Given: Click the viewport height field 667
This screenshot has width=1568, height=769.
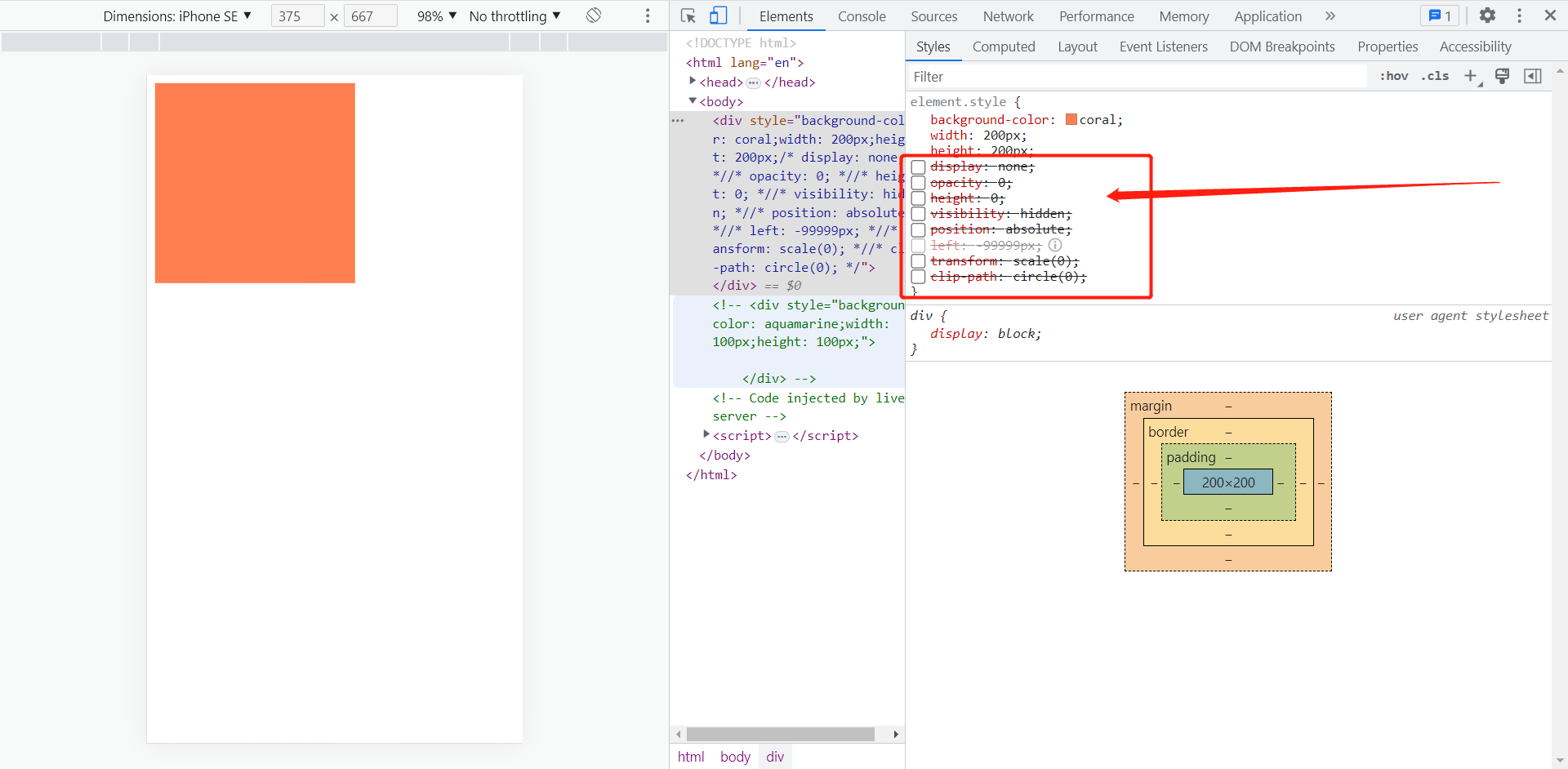Looking at the screenshot, I should 370,16.
